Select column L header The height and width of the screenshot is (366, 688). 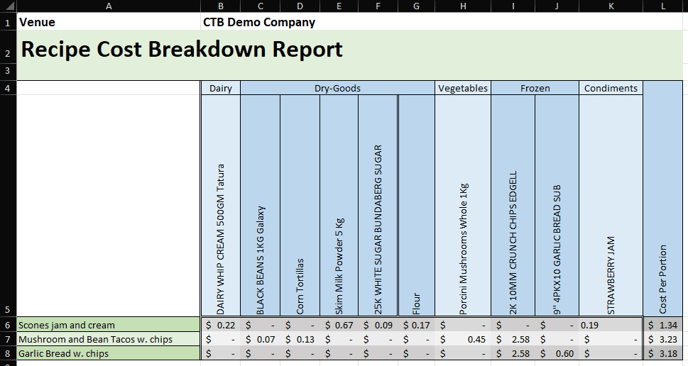pos(663,6)
